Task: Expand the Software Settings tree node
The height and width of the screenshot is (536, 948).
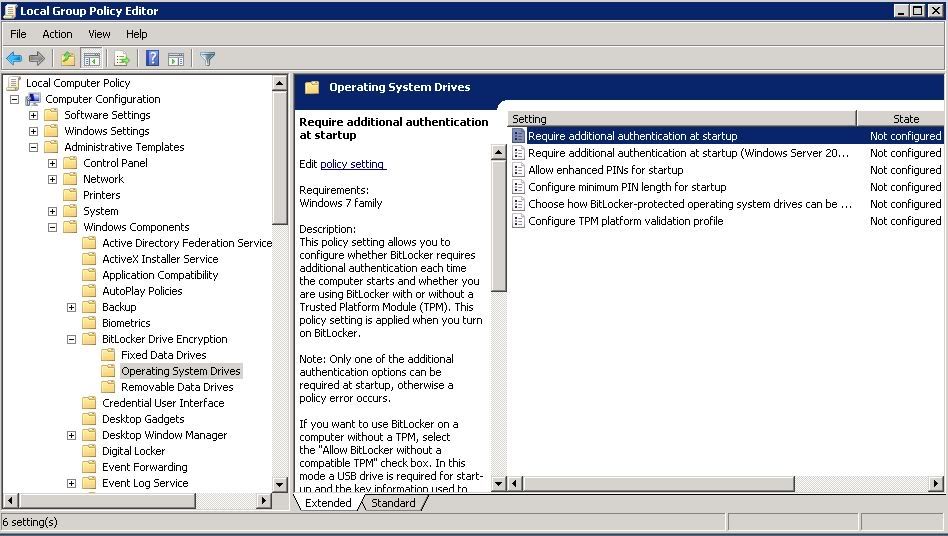Action: [34, 115]
